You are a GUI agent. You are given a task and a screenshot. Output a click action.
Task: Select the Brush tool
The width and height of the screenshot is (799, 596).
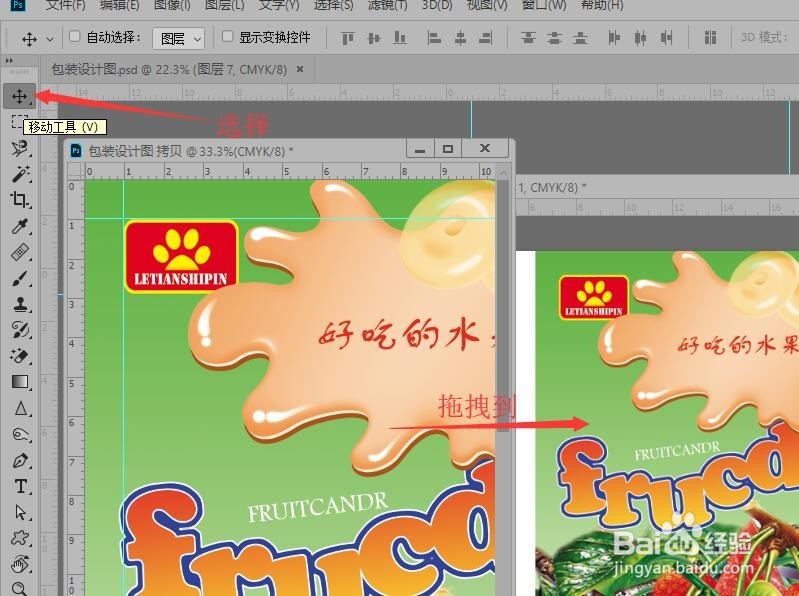click(x=20, y=278)
